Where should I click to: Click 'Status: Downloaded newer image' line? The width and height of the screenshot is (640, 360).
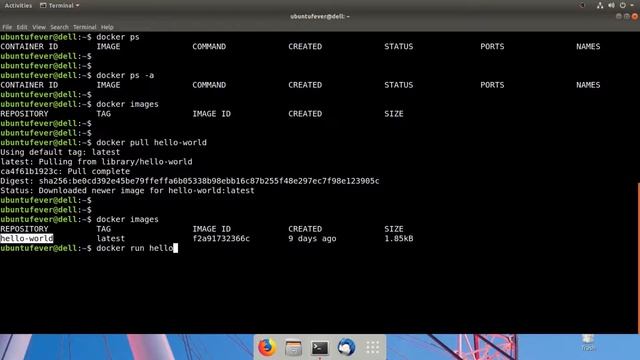[x=127, y=191]
